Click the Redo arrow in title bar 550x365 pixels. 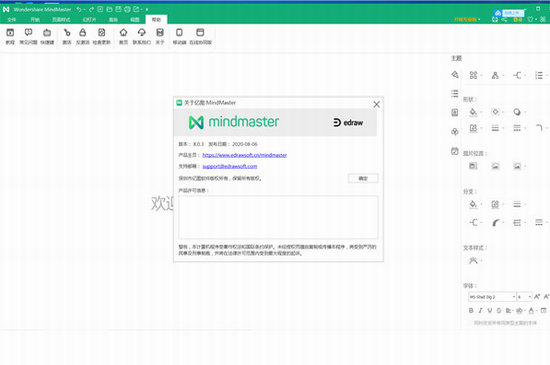click(91, 9)
